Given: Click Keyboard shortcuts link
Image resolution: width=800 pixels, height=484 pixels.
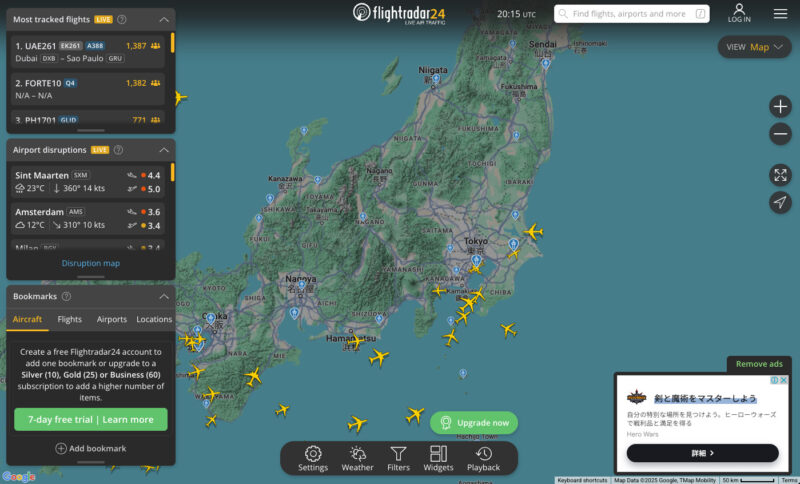Looking at the screenshot, I should [x=582, y=480].
